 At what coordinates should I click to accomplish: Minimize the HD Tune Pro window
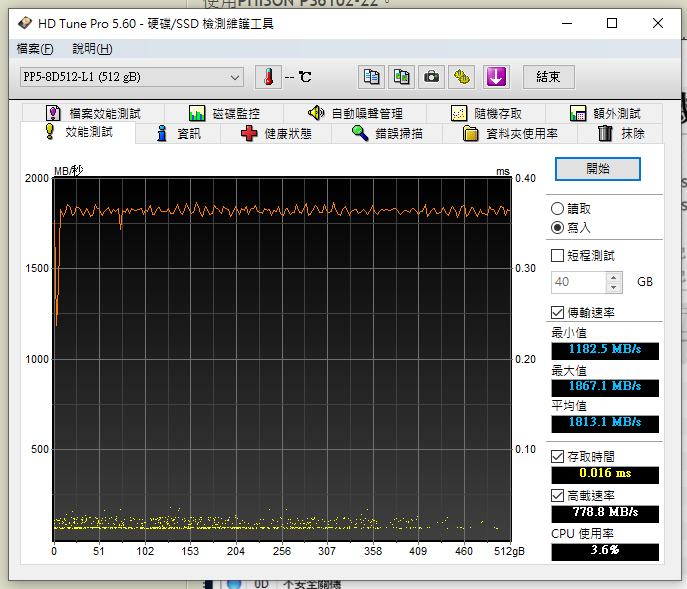[x=567, y=23]
